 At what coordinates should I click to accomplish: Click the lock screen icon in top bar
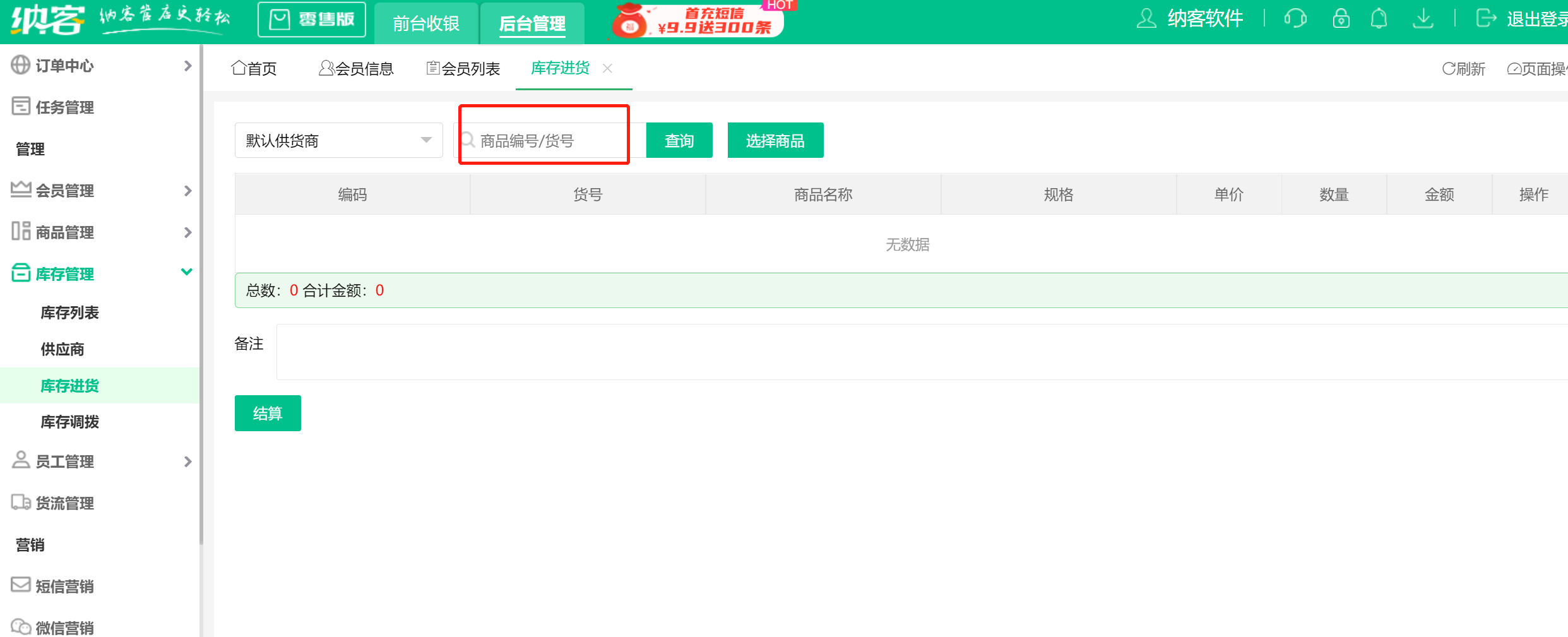[1341, 18]
